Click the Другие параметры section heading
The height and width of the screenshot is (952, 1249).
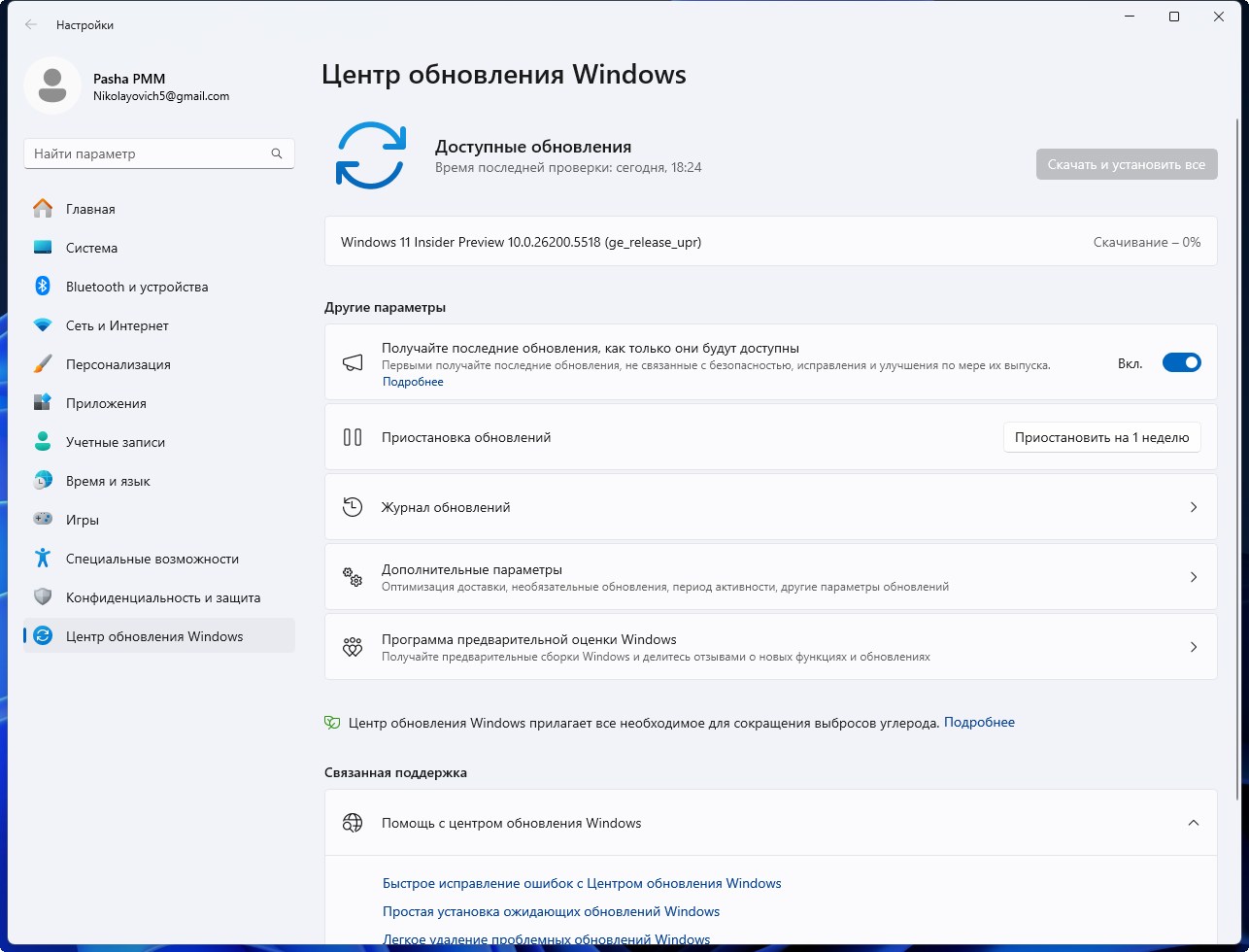pyautogui.click(x=385, y=307)
